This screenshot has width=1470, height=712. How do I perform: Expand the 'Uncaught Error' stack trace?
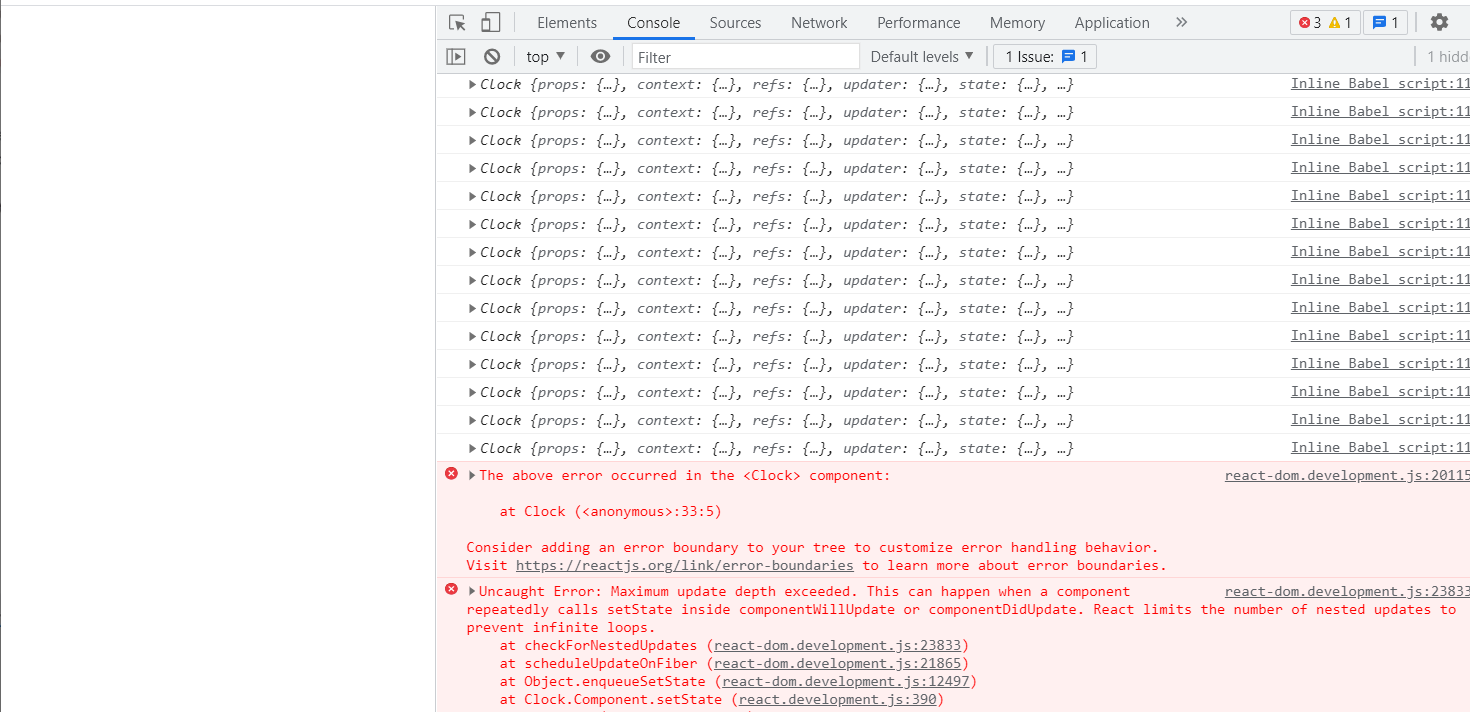click(473, 591)
